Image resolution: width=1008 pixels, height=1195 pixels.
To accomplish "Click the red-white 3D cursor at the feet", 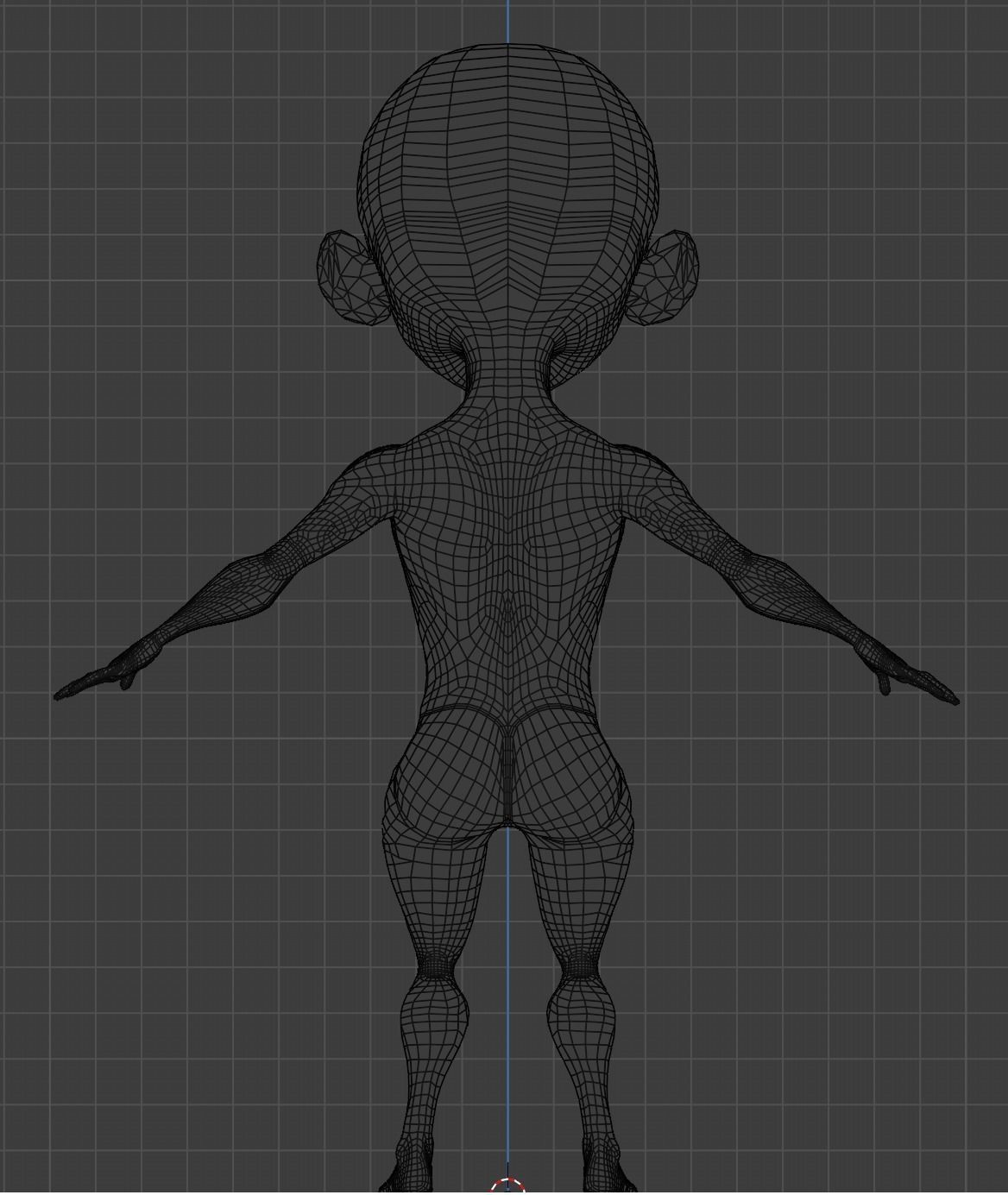I will (508, 1186).
